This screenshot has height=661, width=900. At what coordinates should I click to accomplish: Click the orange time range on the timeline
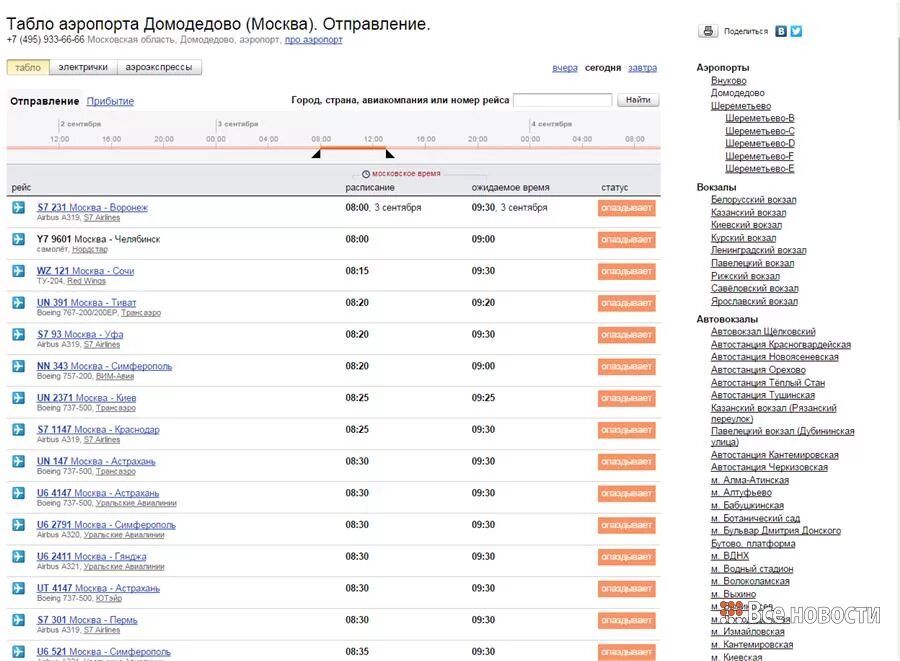[353, 148]
